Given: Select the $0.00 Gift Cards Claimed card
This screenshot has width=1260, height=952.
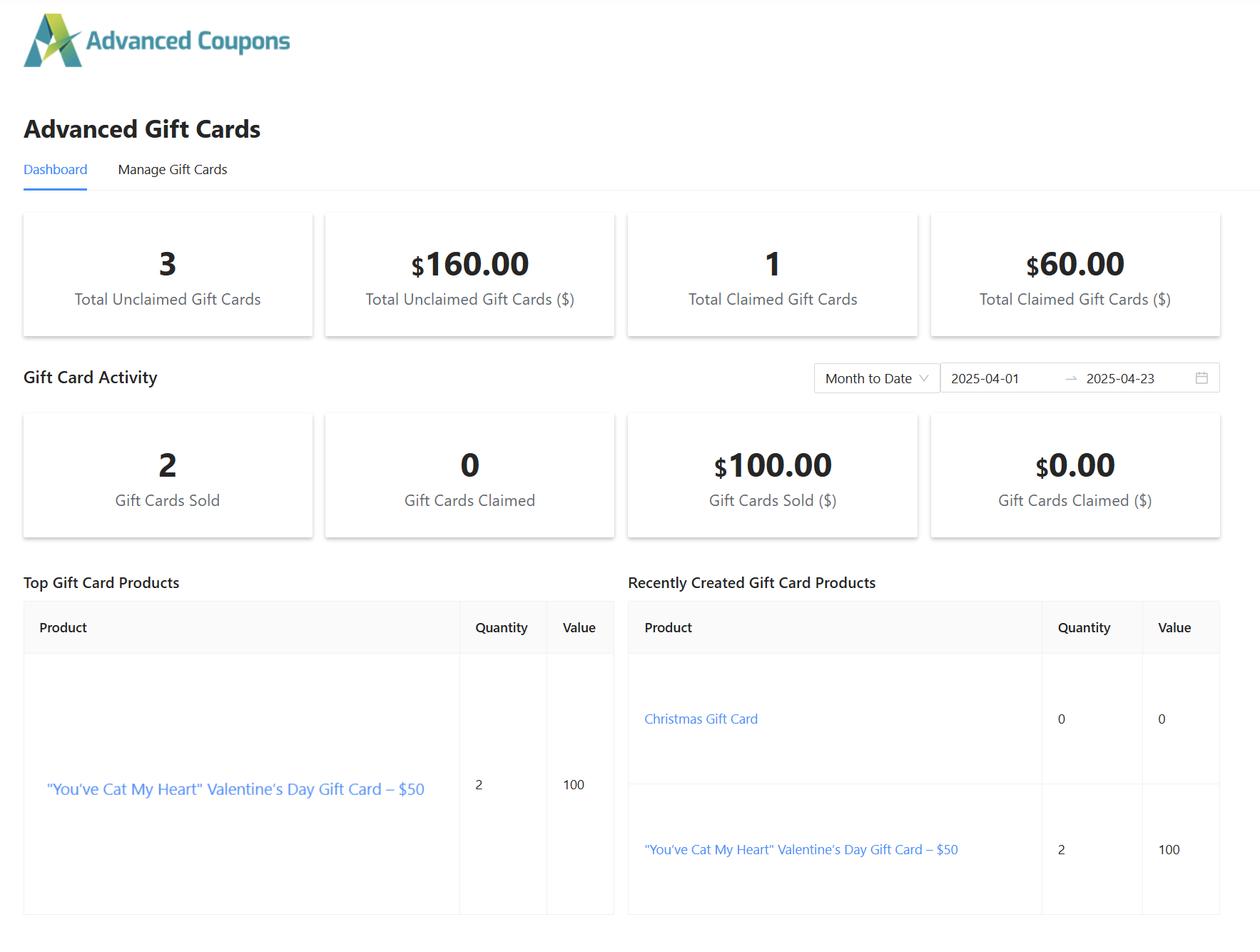Looking at the screenshot, I should (x=1075, y=476).
